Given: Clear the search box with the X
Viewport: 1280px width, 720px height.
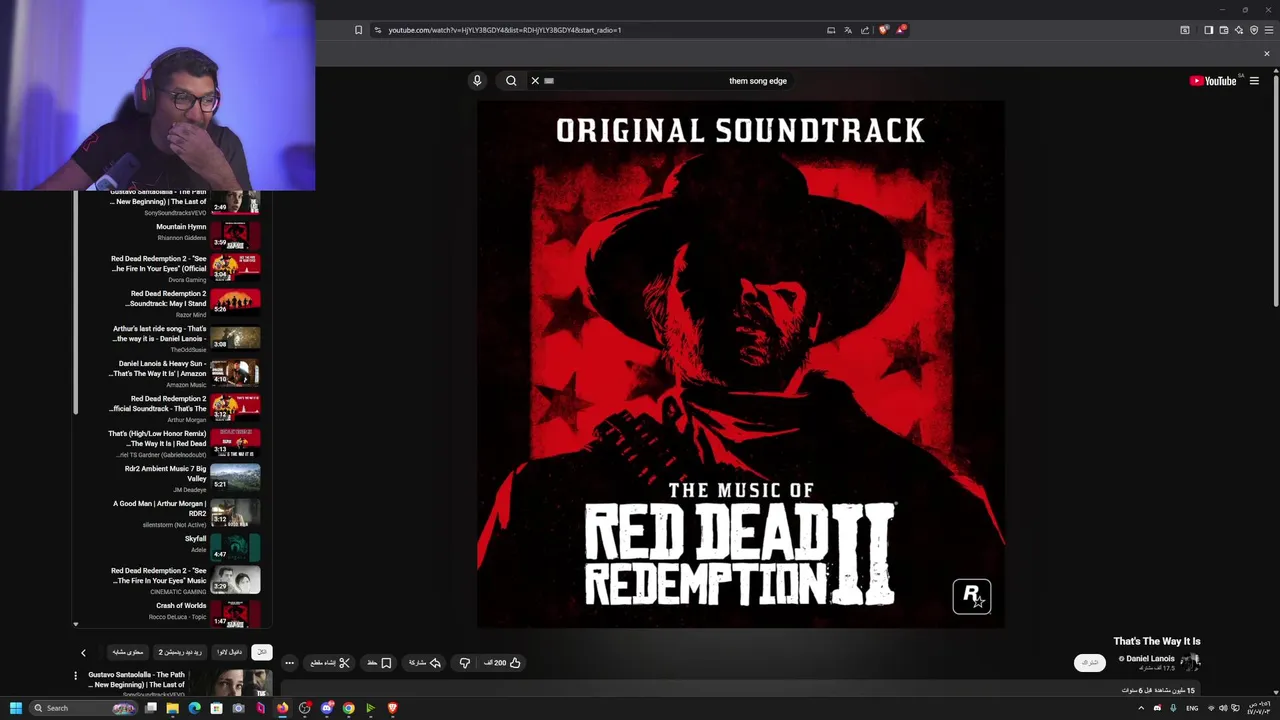Looking at the screenshot, I should (535, 81).
